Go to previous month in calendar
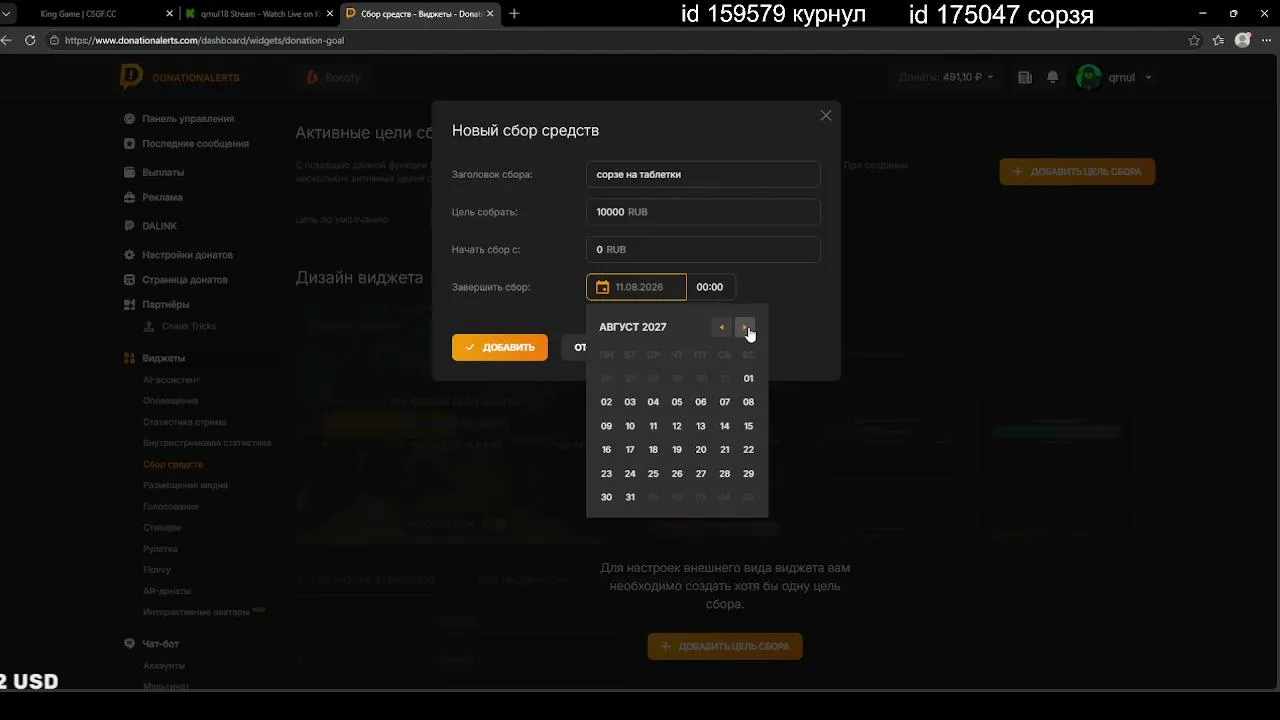Screen dimensions: 1280x720 coord(721,327)
